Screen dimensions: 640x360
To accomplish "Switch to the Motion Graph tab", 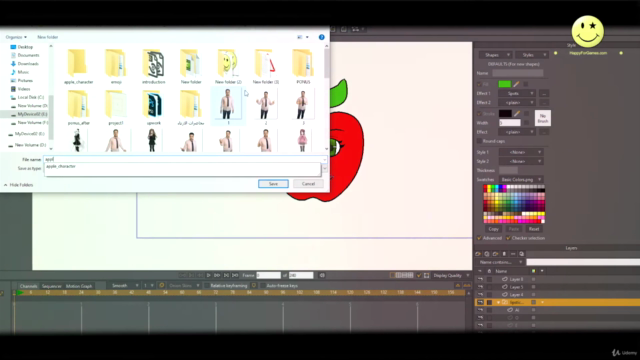I will point(79,286).
